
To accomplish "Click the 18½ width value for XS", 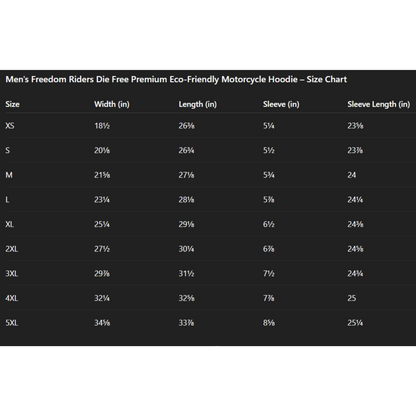I will pos(102,126).
